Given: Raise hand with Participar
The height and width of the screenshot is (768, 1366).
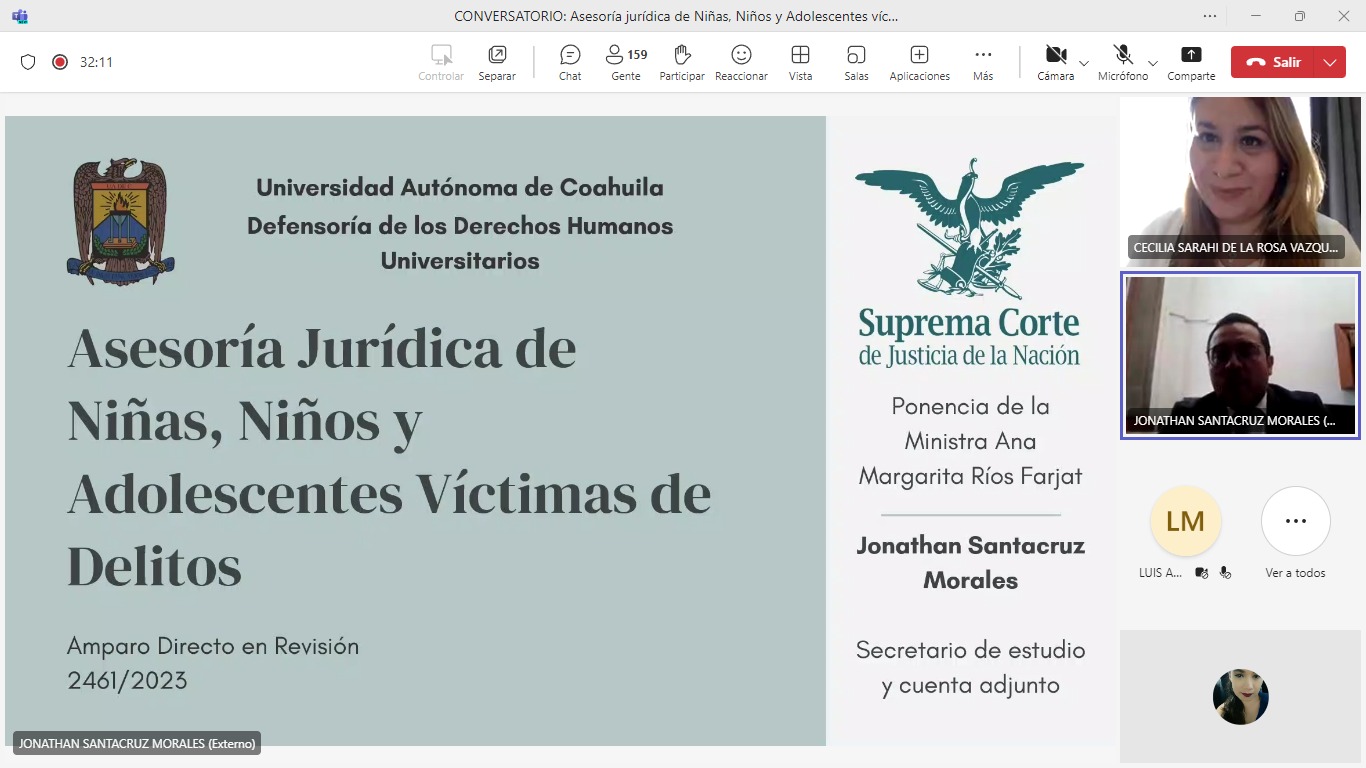Looking at the screenshot, I should tap(682, 62).
